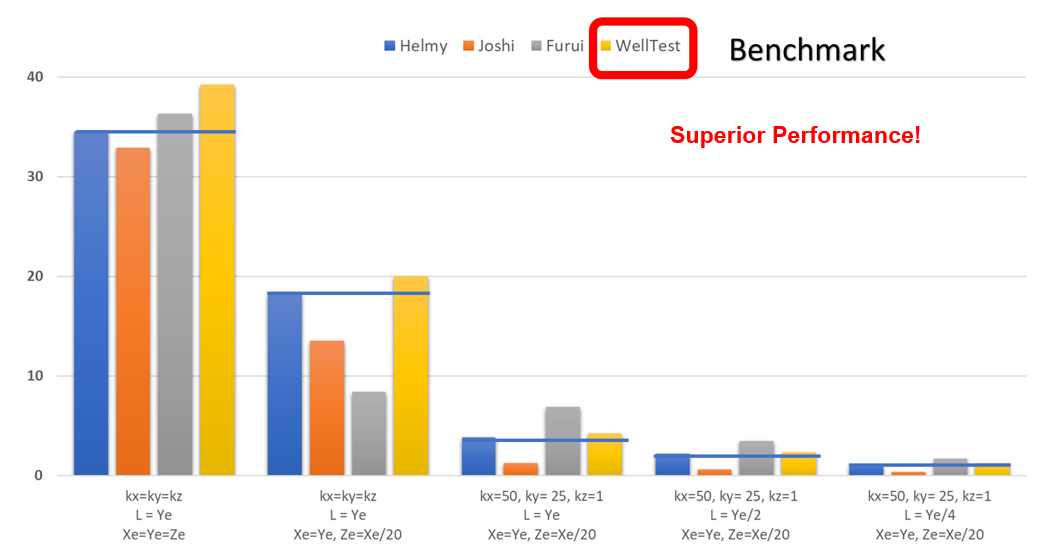The image size is (1047, 550).
Task: Click the L = Ye/2 category label
Action: point(735,515)
